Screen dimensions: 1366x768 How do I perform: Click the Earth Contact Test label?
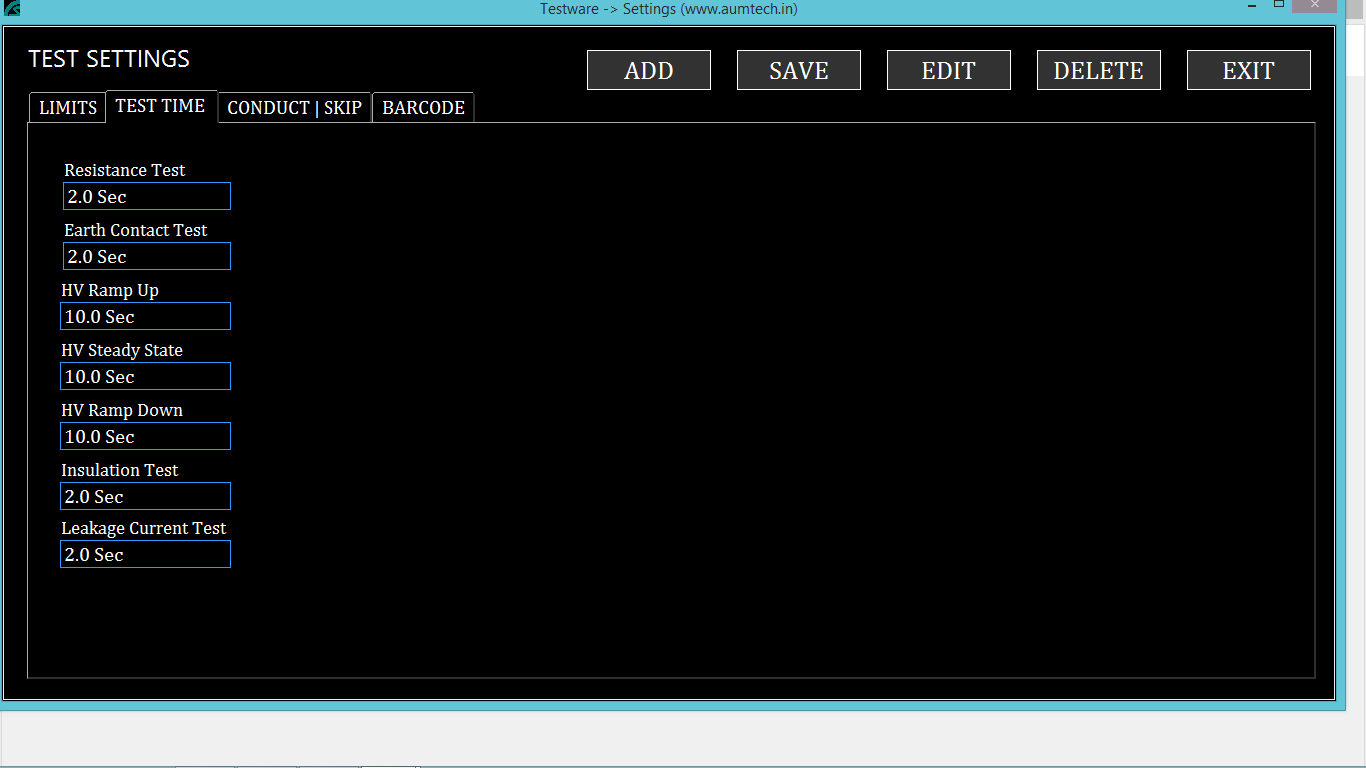coord(136,230)
